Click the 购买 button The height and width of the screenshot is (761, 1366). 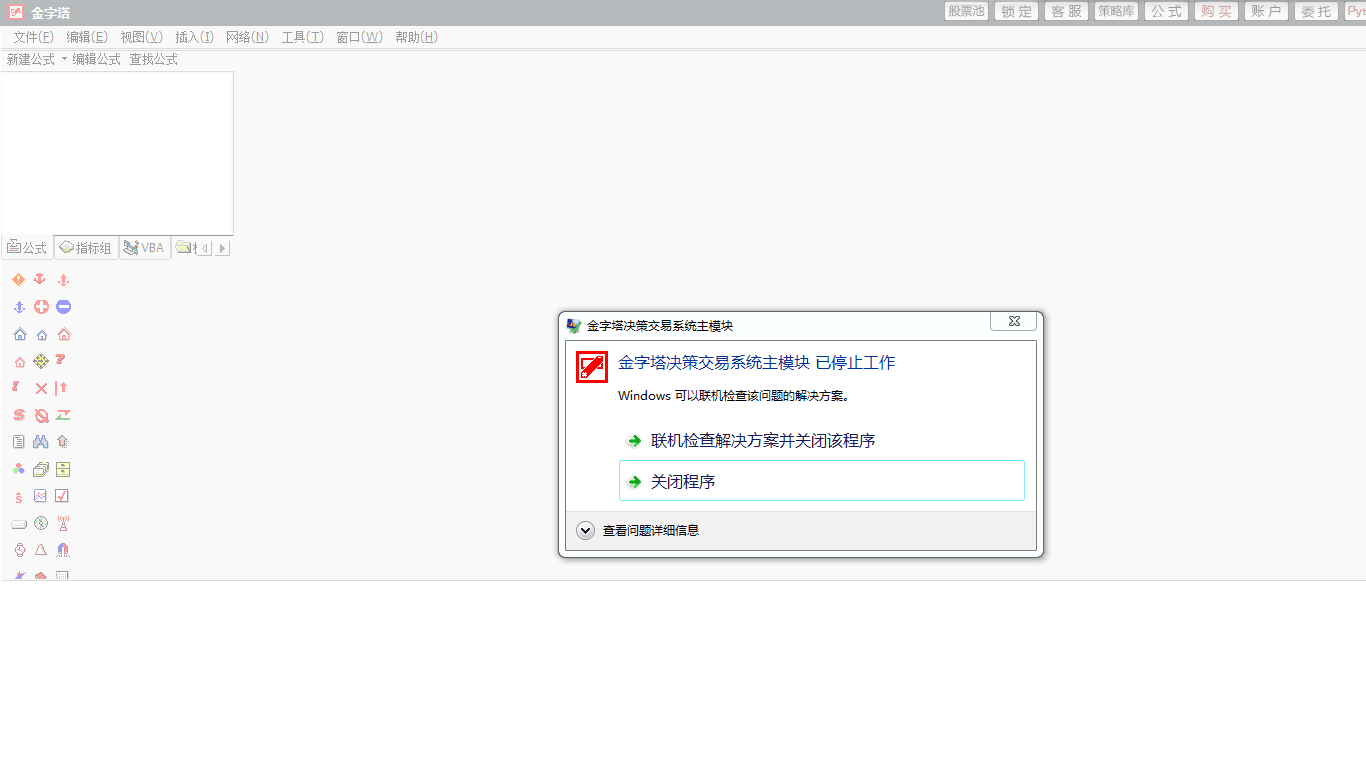click(x=1216, y=11)
